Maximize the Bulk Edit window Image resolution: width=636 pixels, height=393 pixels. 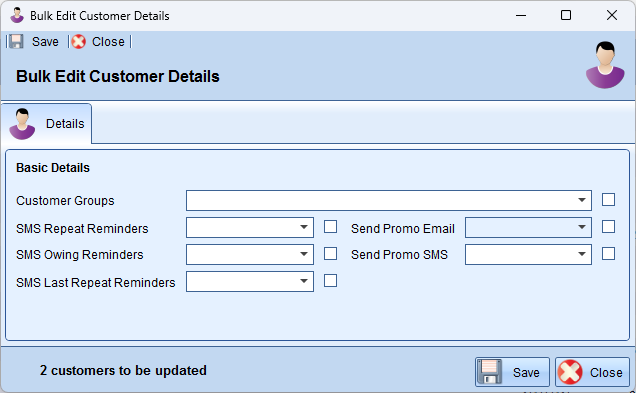[566, 15]
